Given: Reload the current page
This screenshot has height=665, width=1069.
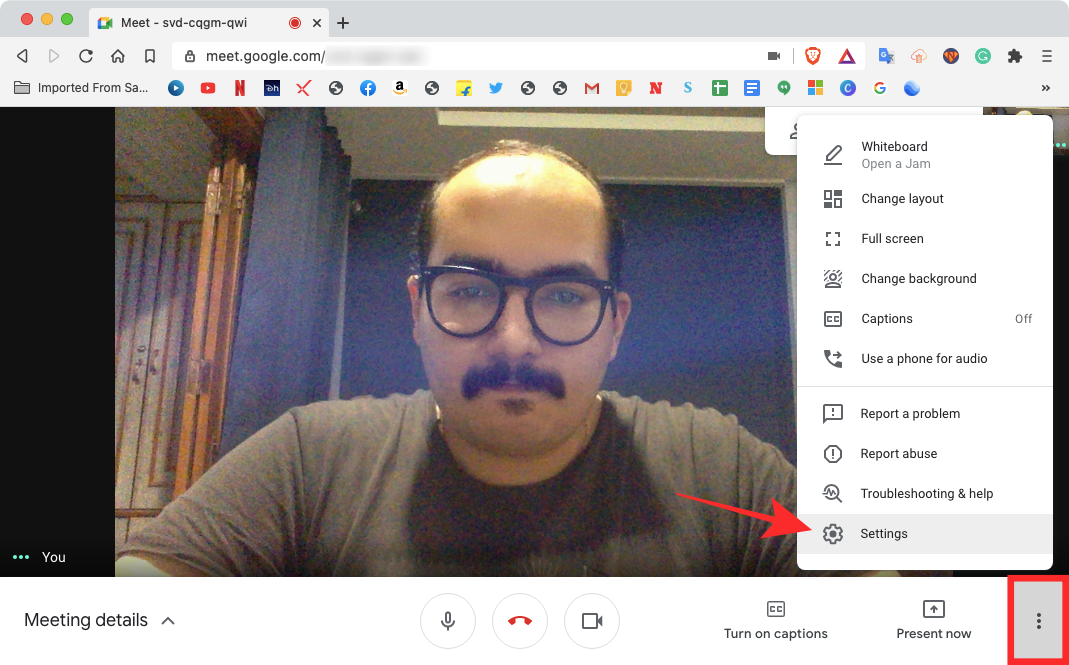Looking at the screenshot, I should pos(86,56).
